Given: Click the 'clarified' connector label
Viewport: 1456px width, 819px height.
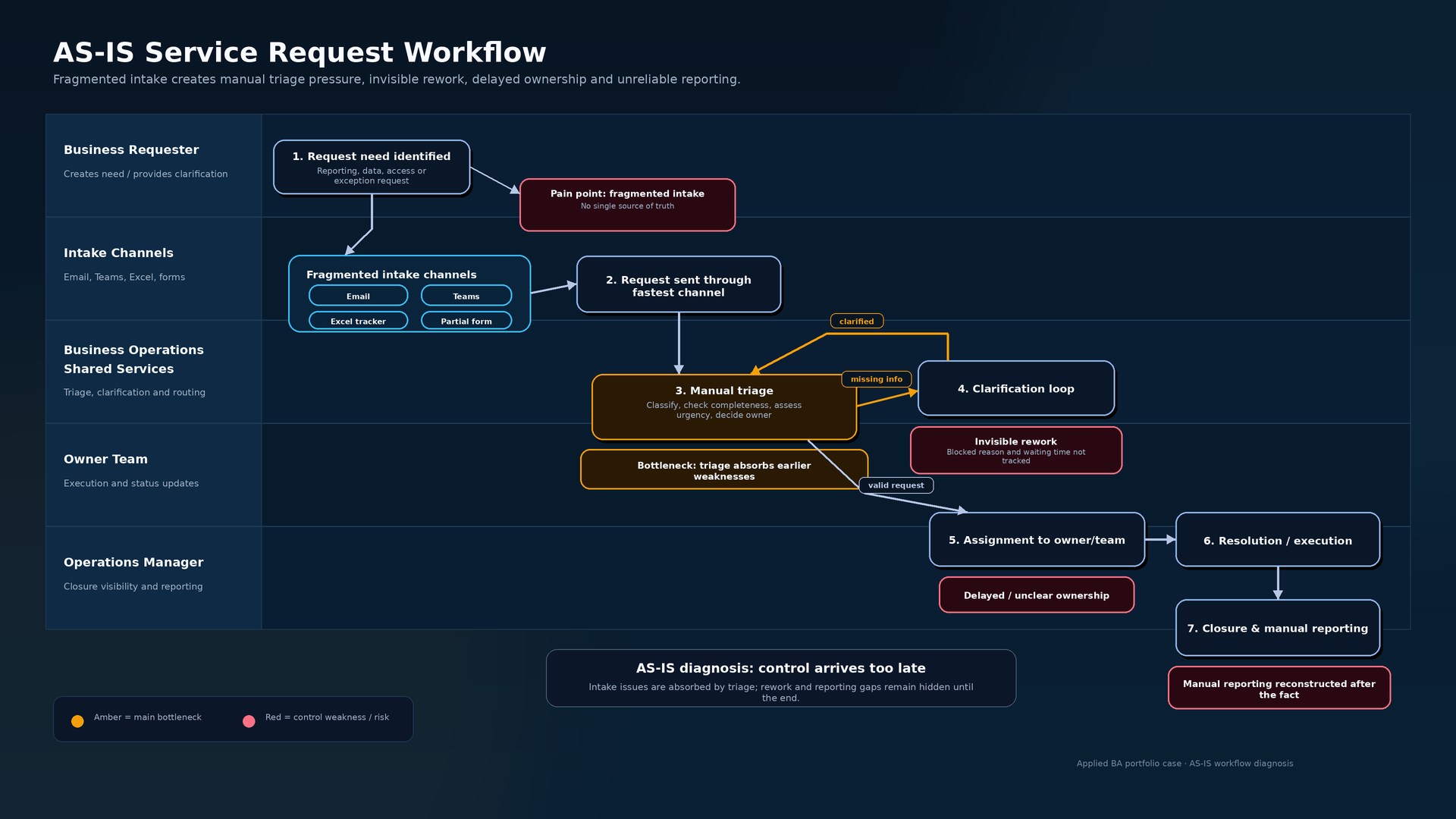Looking at the screenshot, I should [857, 322].
